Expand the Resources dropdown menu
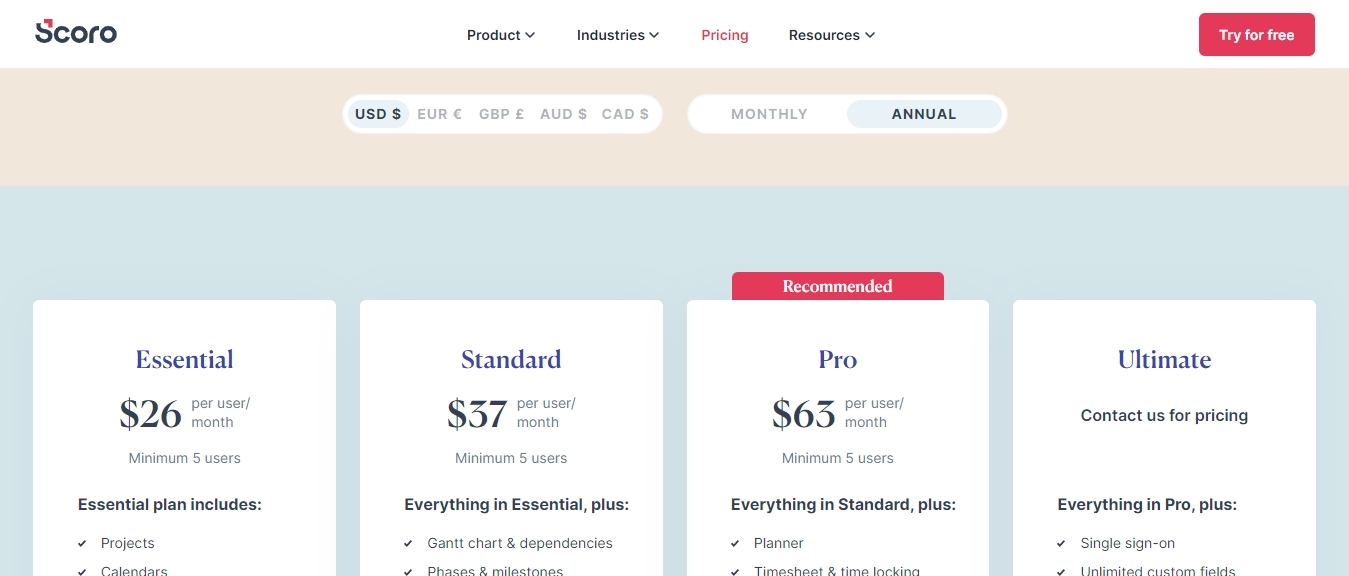 point(832,35)
